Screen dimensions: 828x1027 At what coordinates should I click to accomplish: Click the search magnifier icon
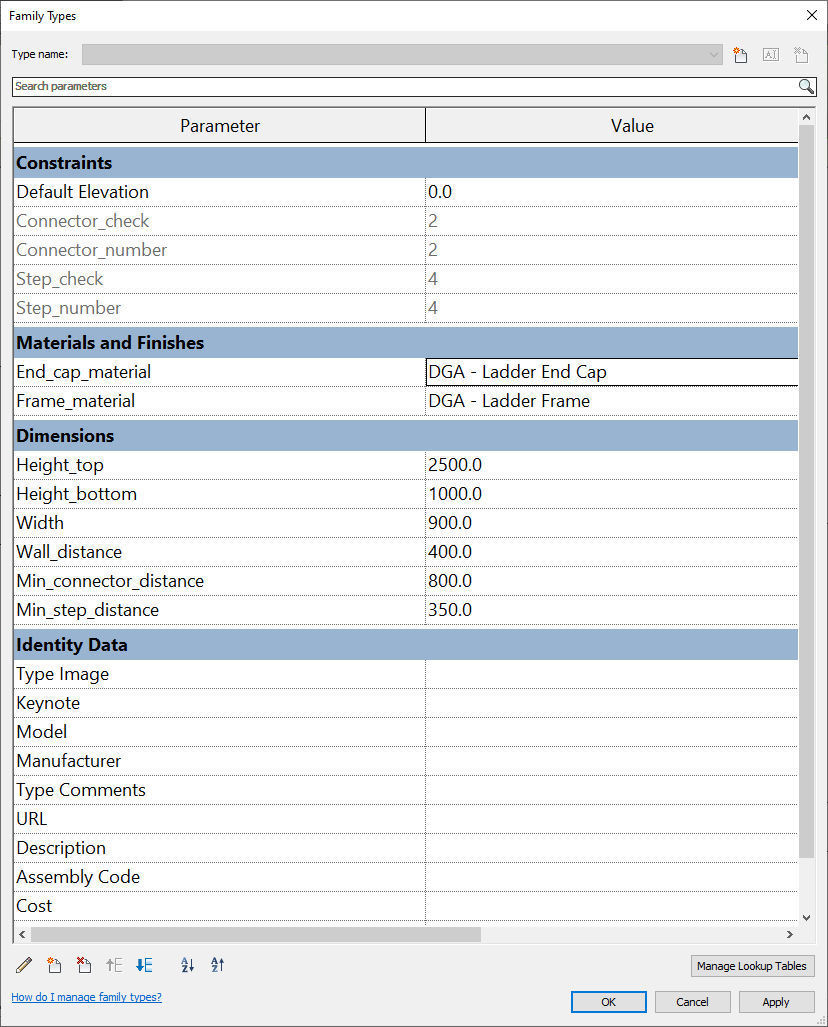pos(806,87)
